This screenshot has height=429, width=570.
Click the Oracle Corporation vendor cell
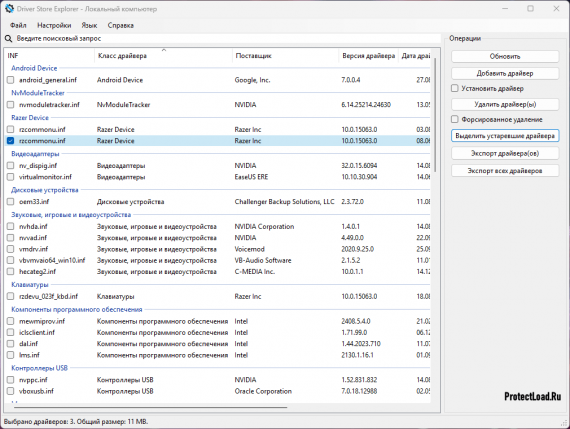click(x=263, y=391)
